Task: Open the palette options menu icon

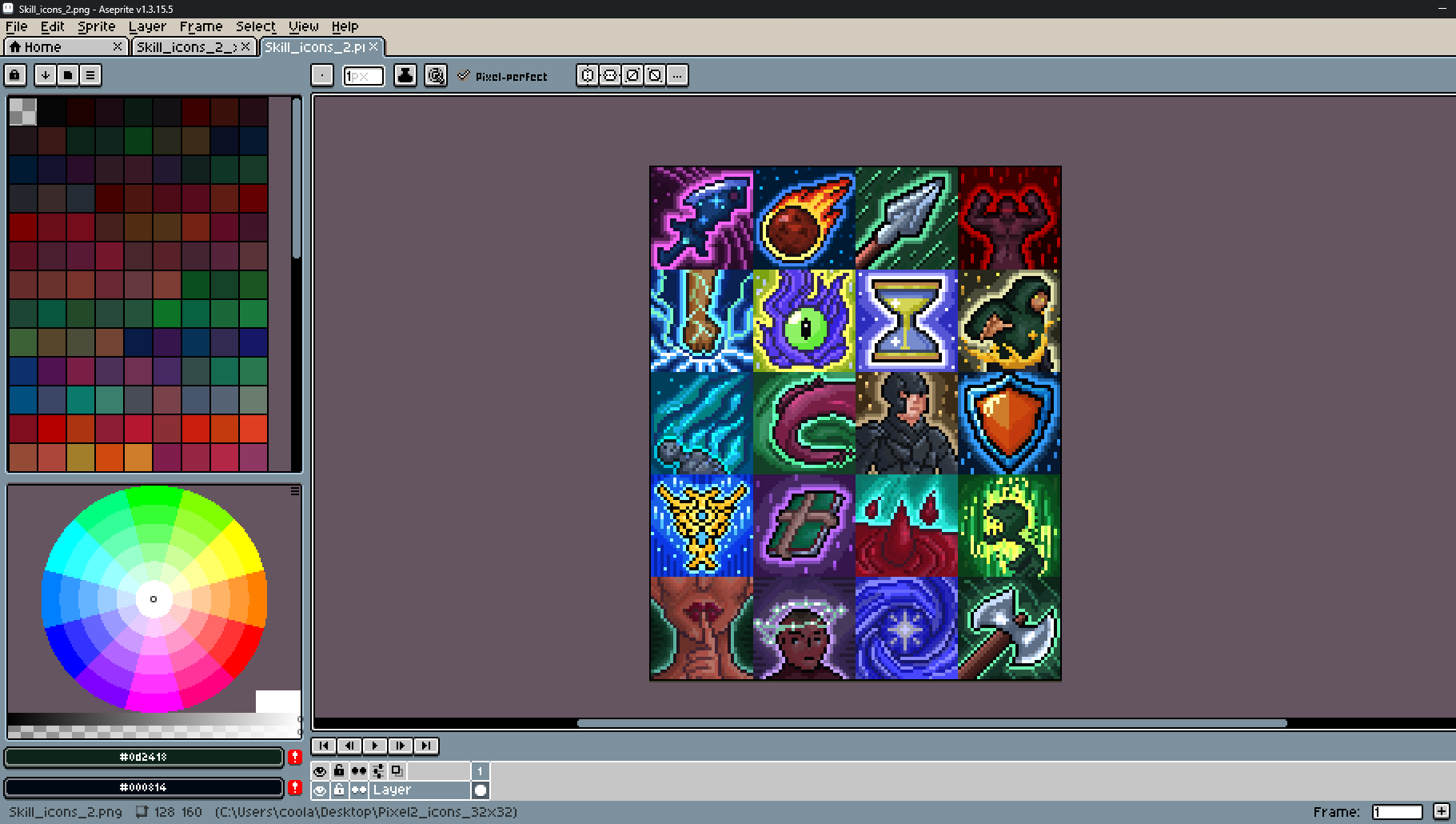Action: [x=90, y=75]
